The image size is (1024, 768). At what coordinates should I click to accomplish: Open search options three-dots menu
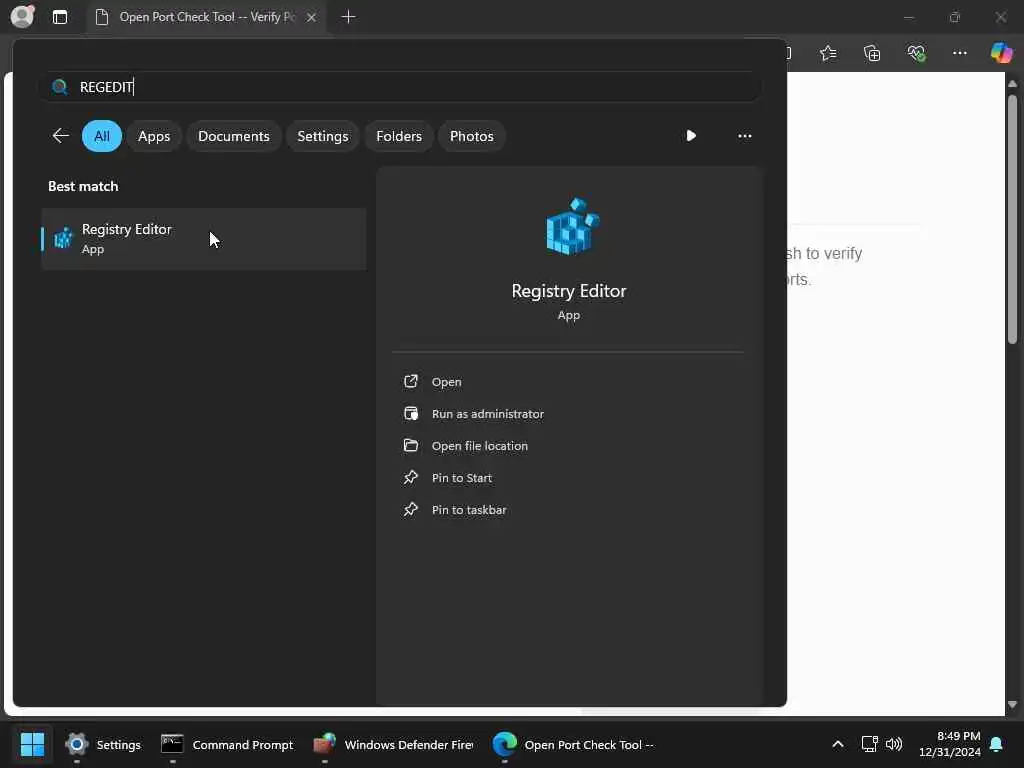coord(744,136)
